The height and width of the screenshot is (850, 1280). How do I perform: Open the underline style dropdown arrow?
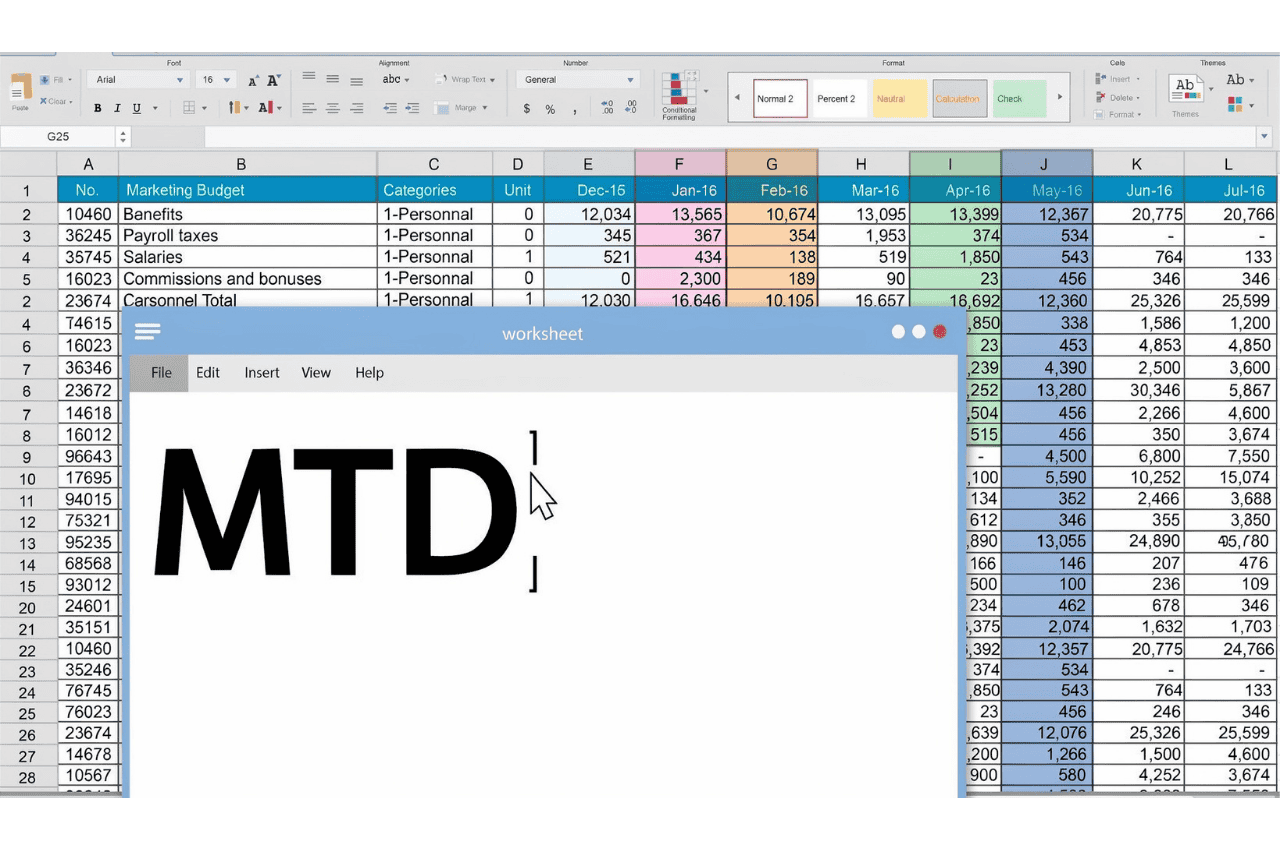(x=153, y=108)
